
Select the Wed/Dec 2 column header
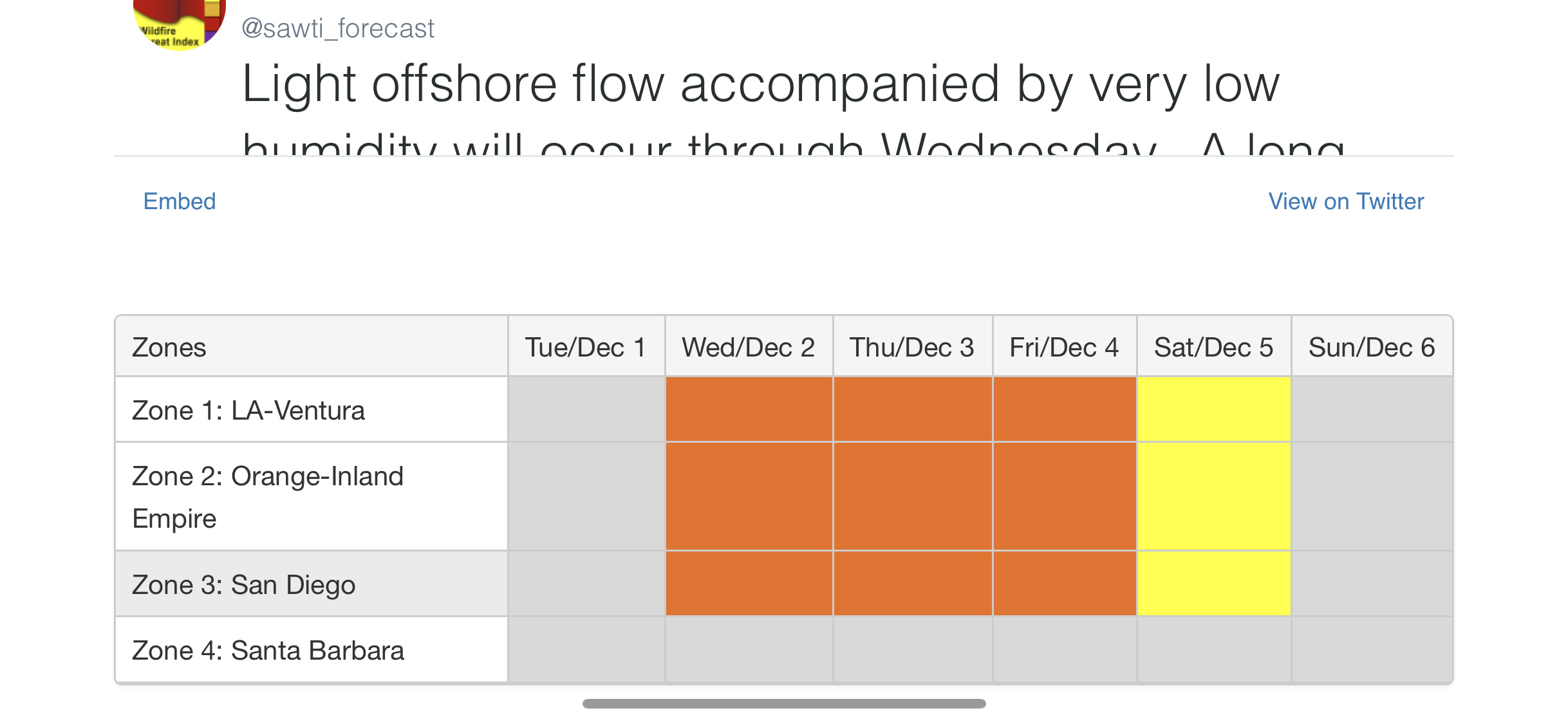[749, 347]
